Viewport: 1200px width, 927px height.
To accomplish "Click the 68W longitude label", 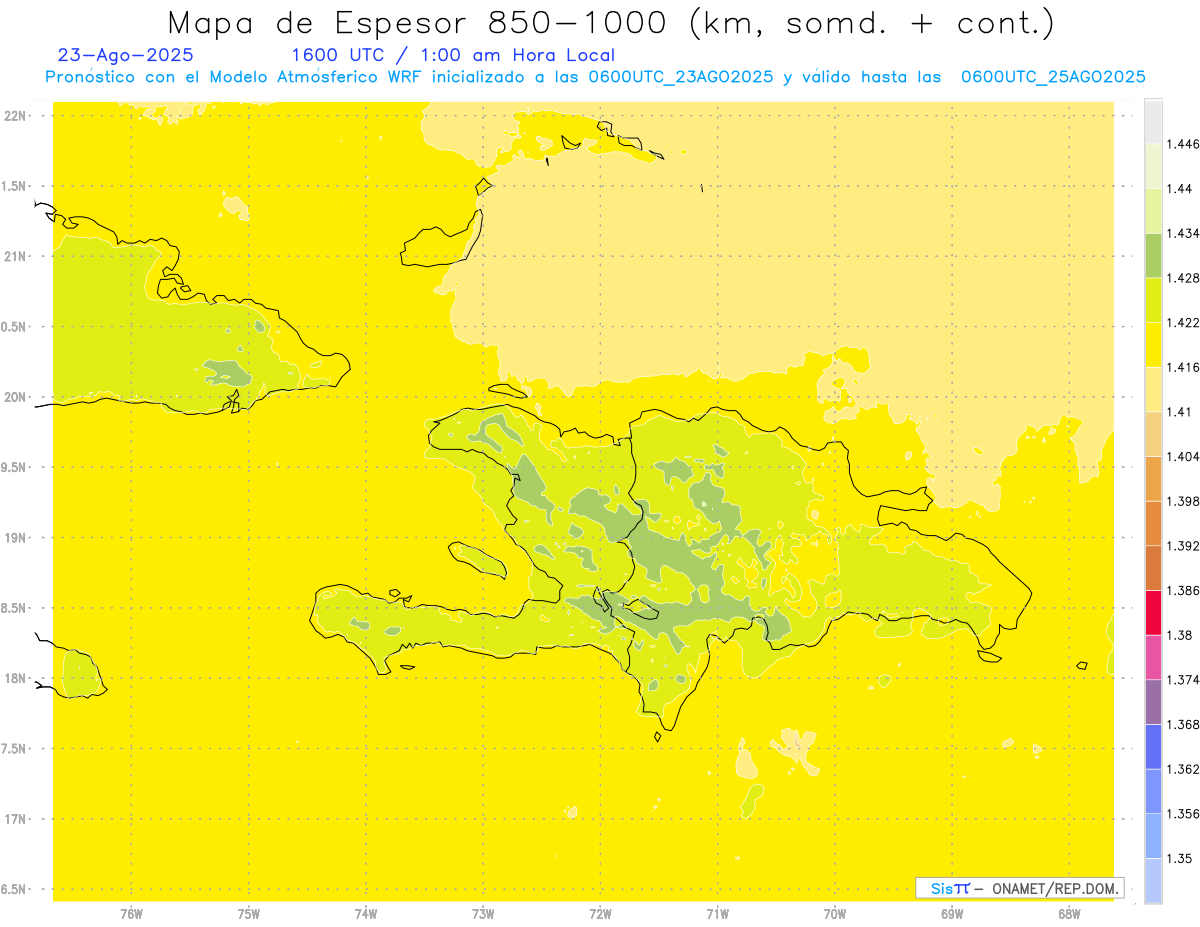I will click(x=1069, y=913).
